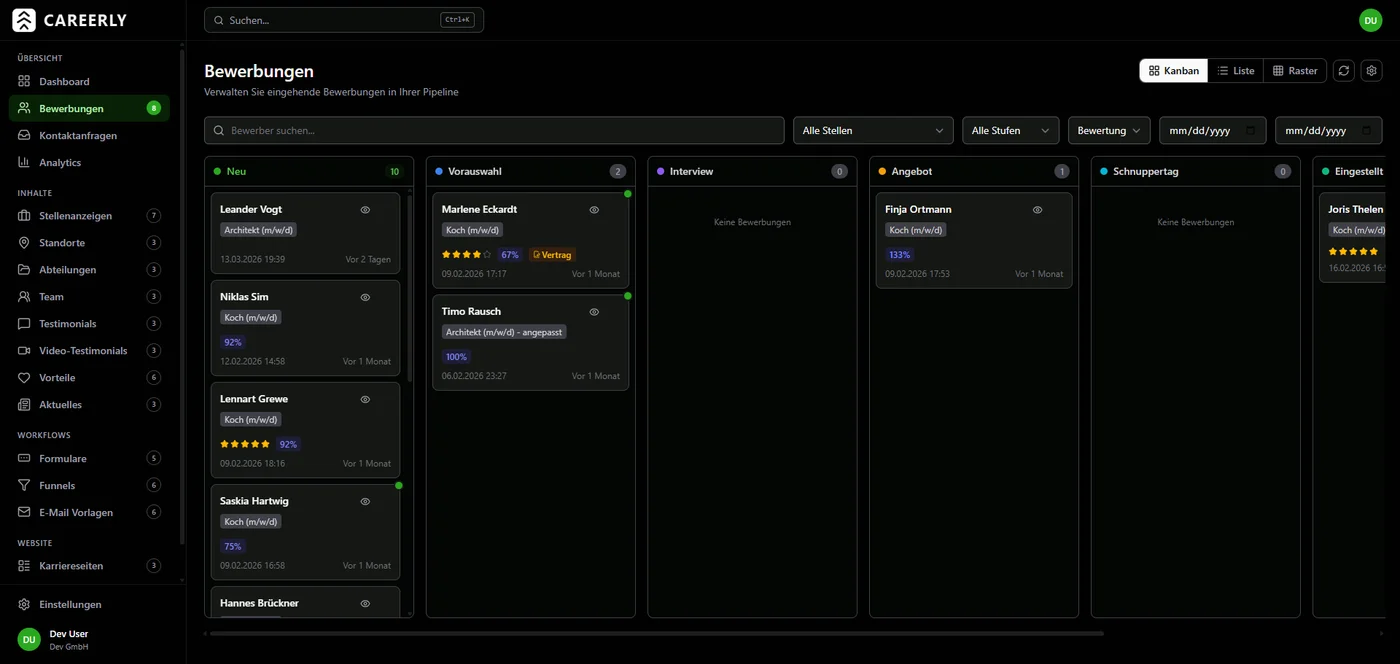Screen dimensions: 1400x664
Task: Focus the Bewerber suchen input
Action: [494, 131]
